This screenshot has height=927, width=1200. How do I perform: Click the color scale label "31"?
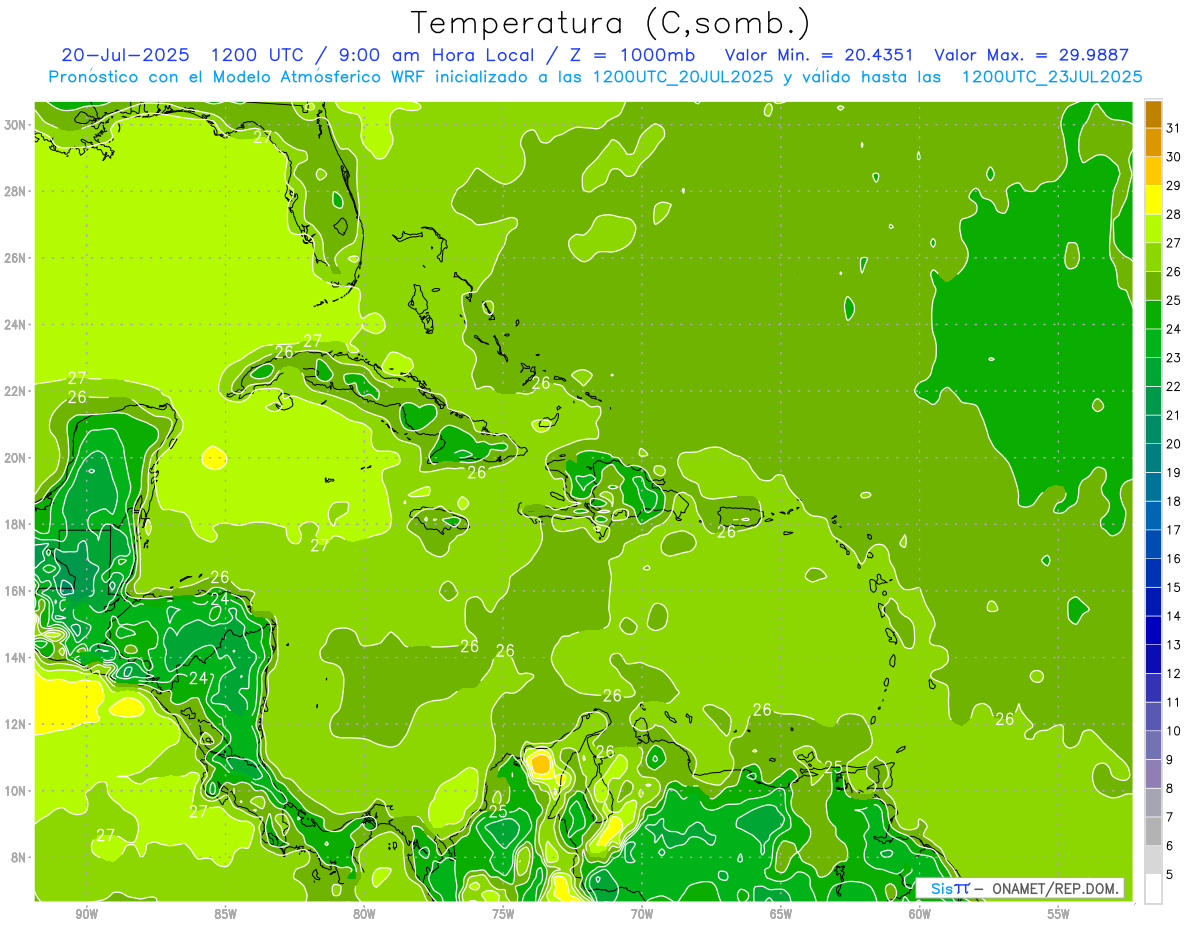(x=1173, y=128)
